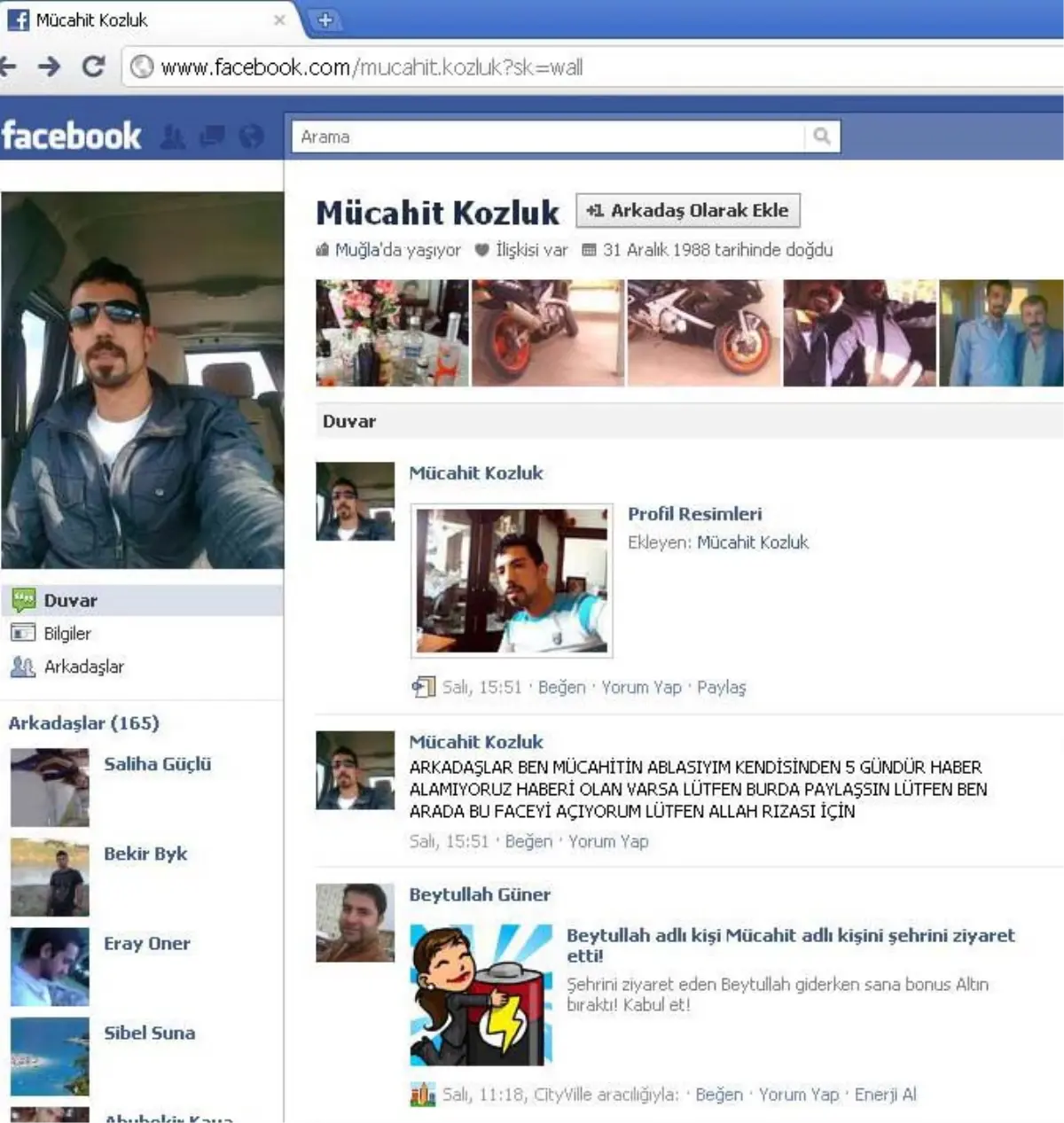Click the Arkadaş Olarak Ekle button
This screenshot has width=1064, height=1123.
pos(688,210)
